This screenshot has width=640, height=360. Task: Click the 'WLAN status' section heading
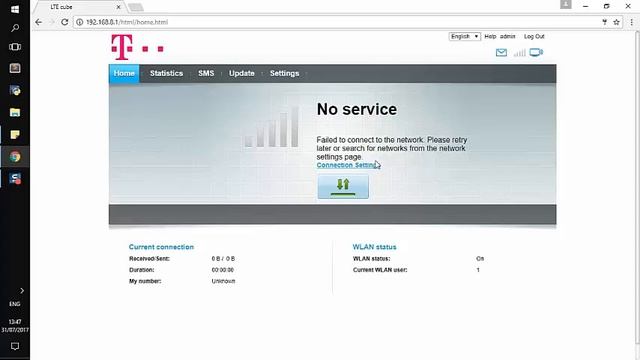[374, 247]
